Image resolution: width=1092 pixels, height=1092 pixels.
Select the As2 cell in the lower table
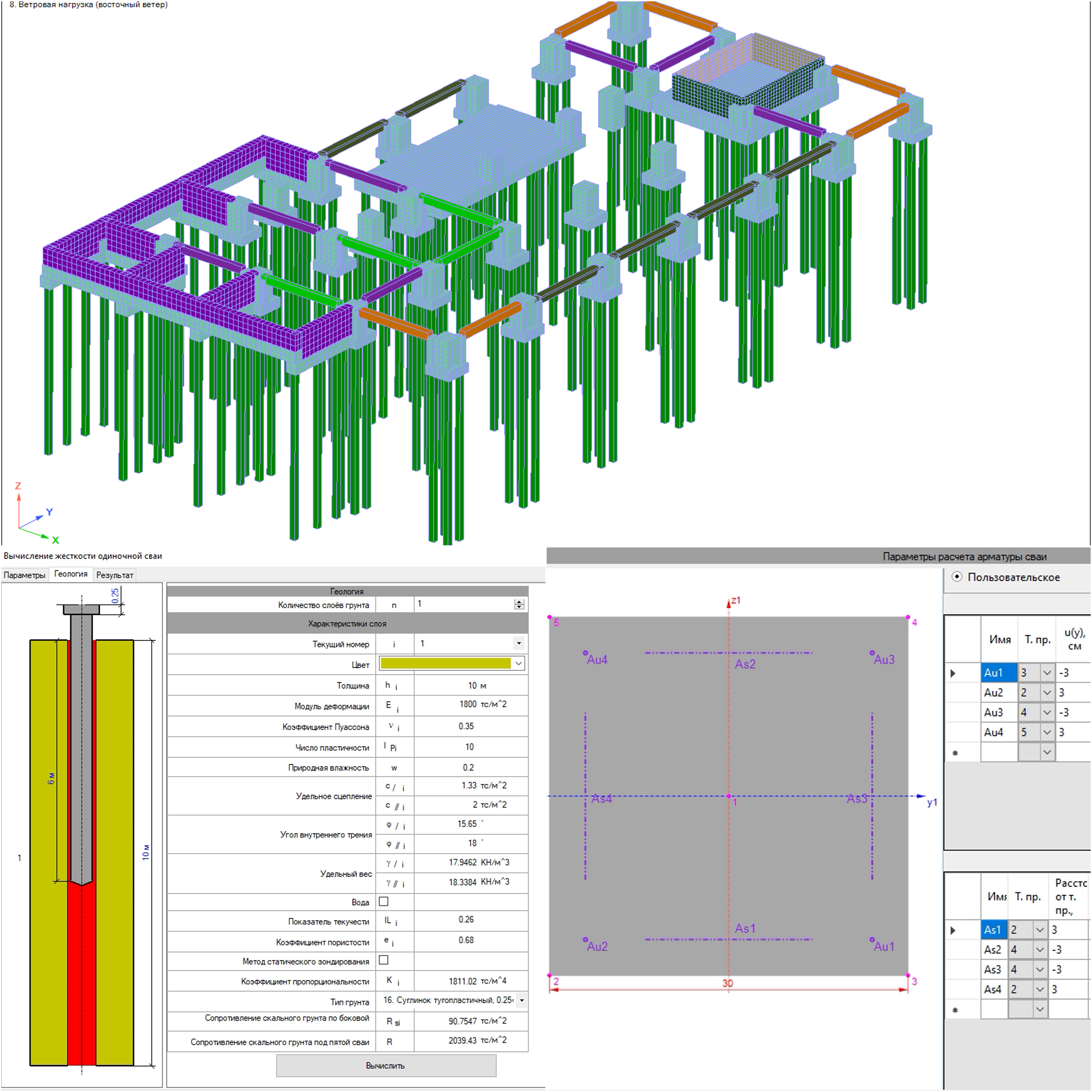tap(993, 949)
